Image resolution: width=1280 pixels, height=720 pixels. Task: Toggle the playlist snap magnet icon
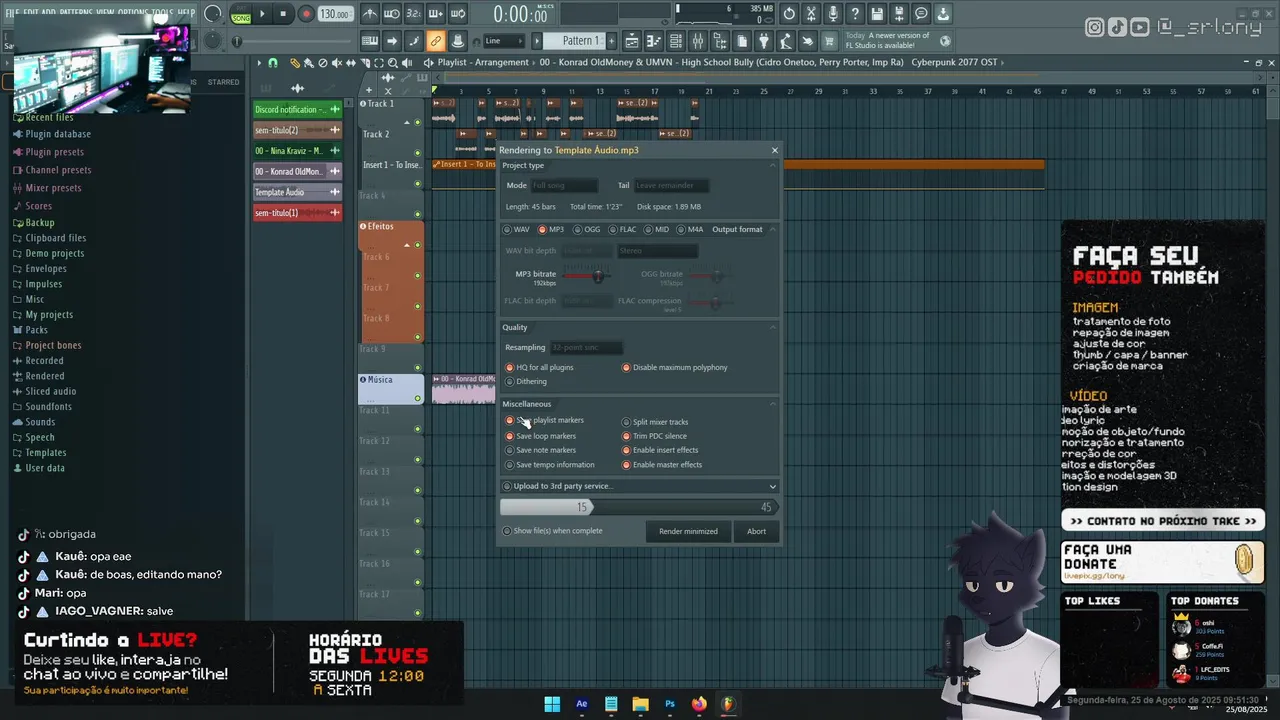pyautogui.click(x=273, y=62)
